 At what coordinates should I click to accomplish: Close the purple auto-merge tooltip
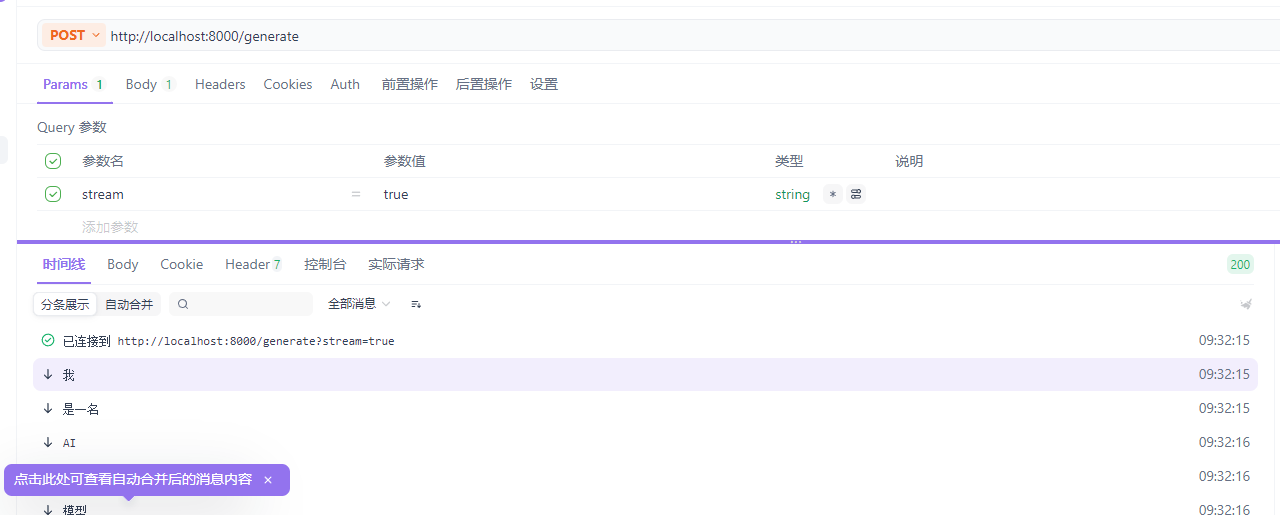(x=268, y=480)
